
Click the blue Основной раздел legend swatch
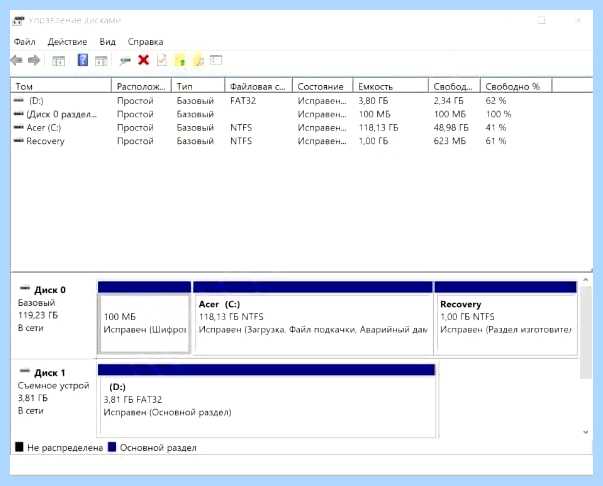click(112, 447)
